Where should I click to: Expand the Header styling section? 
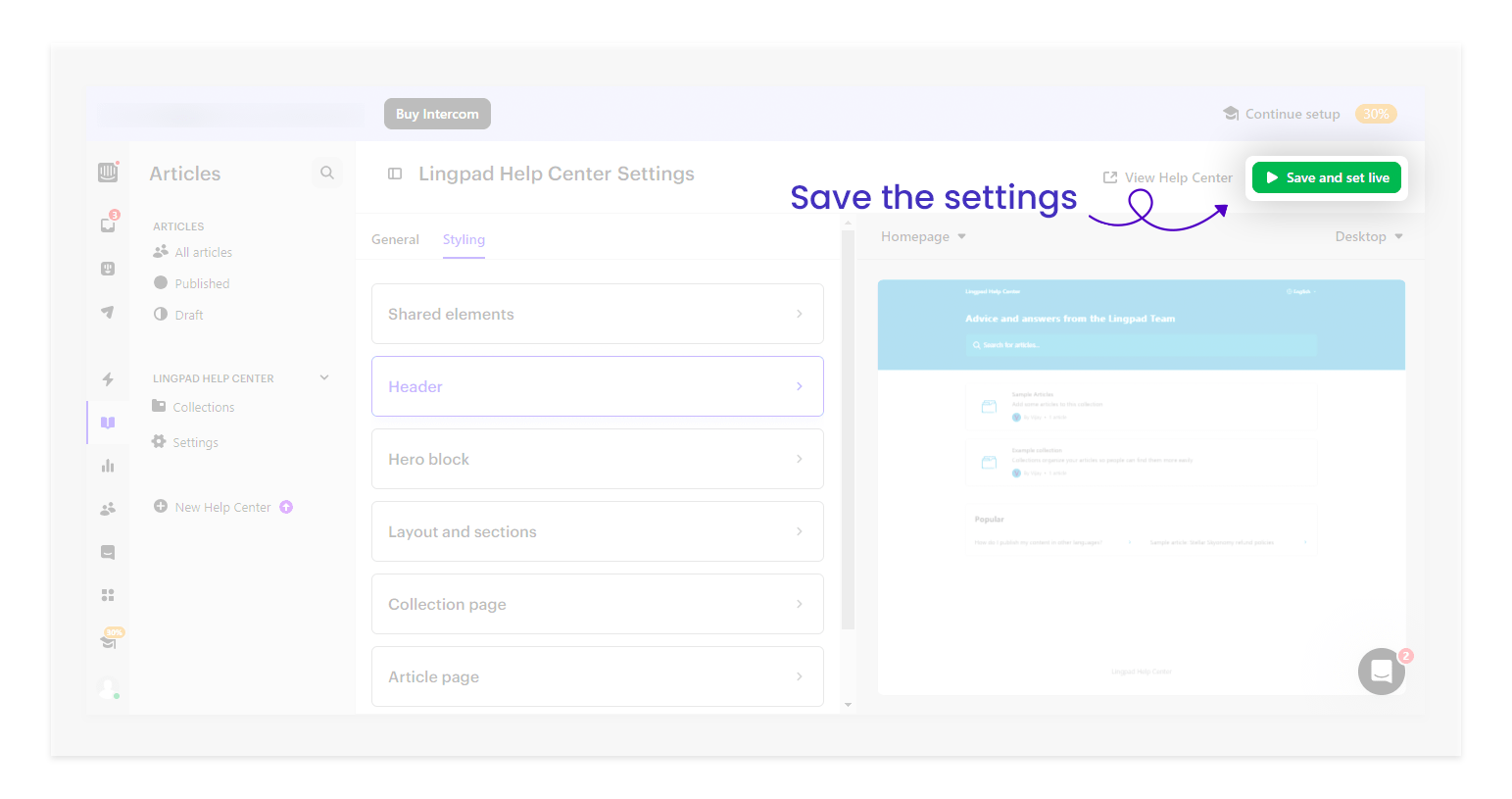[598, 386]
